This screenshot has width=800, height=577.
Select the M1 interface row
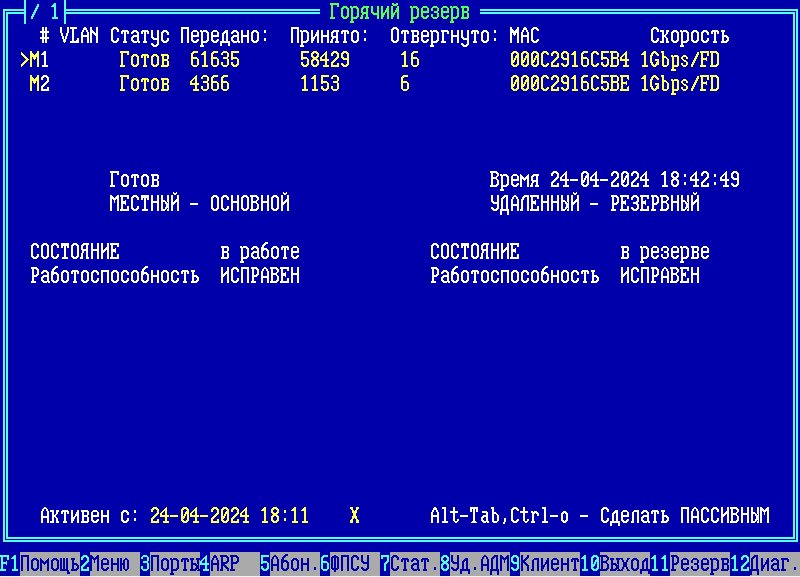40,60
